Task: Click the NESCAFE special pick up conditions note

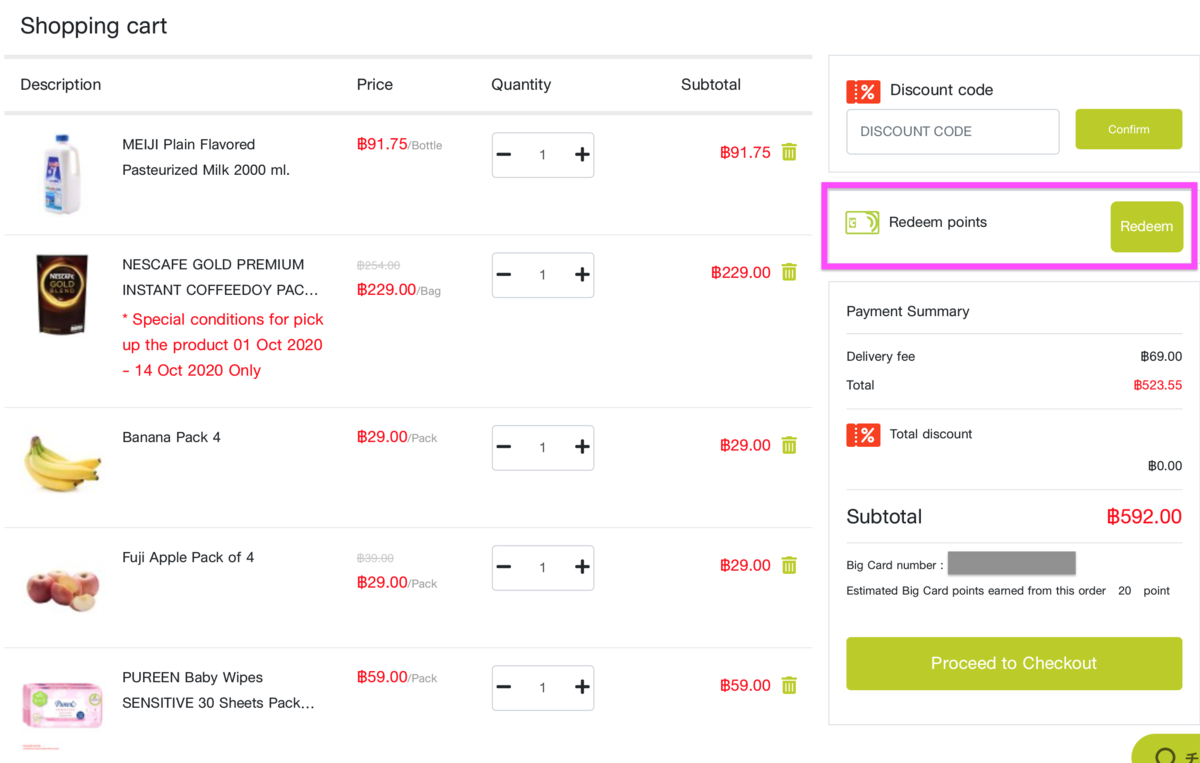Action: 223,345
